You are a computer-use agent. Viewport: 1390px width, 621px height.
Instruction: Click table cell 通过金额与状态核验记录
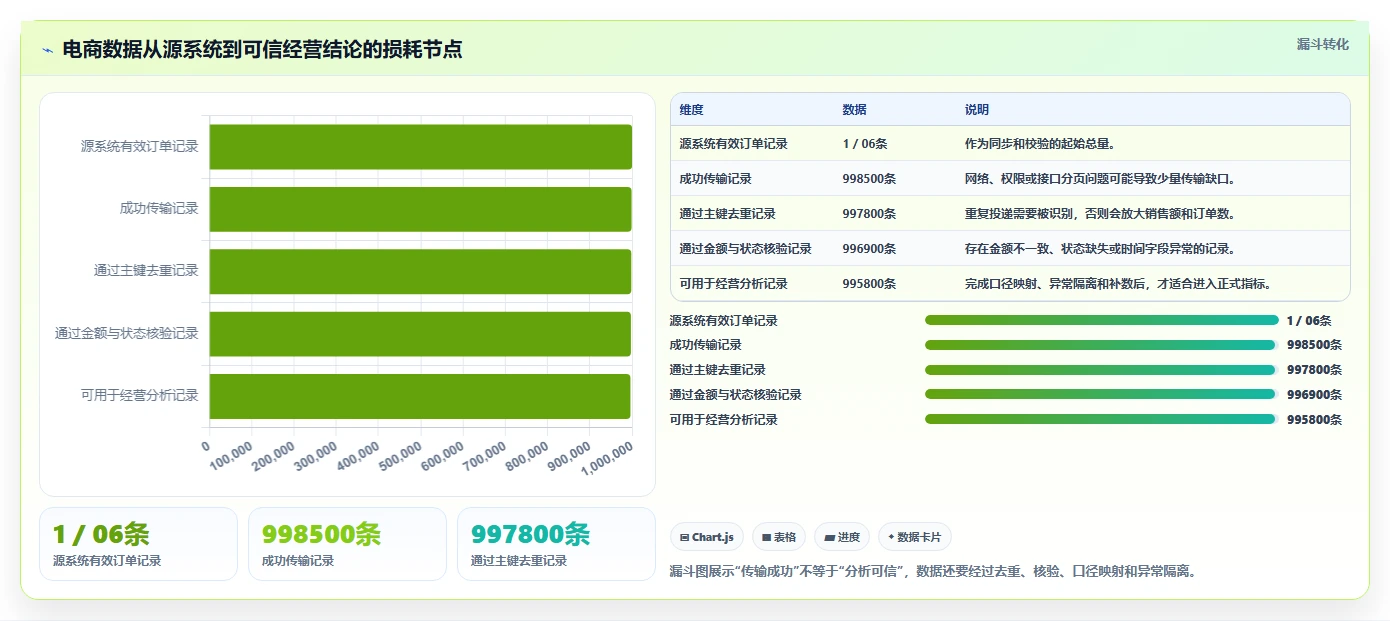click(745, 249)
